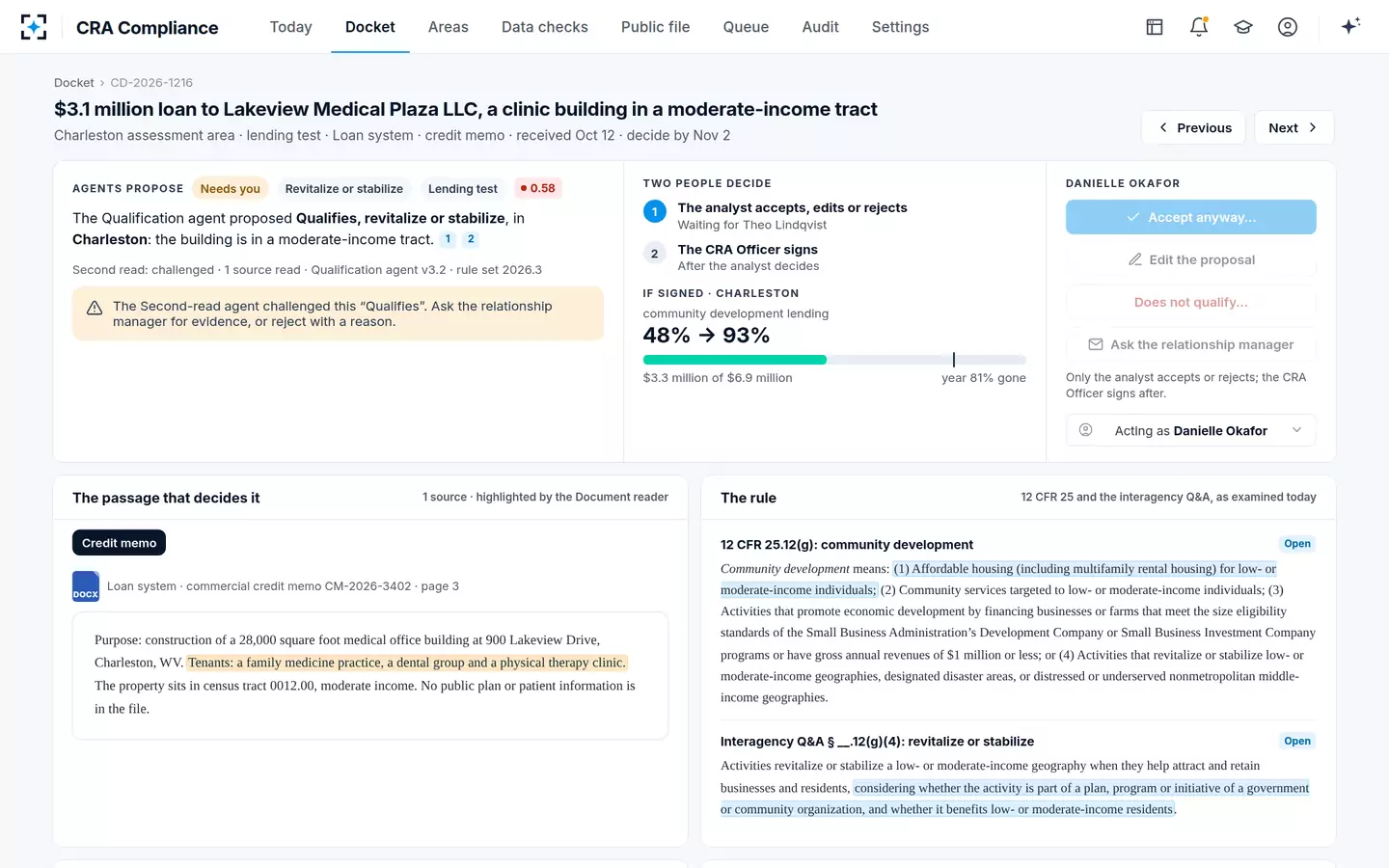Open source reference 2

(x=471, y=239)
